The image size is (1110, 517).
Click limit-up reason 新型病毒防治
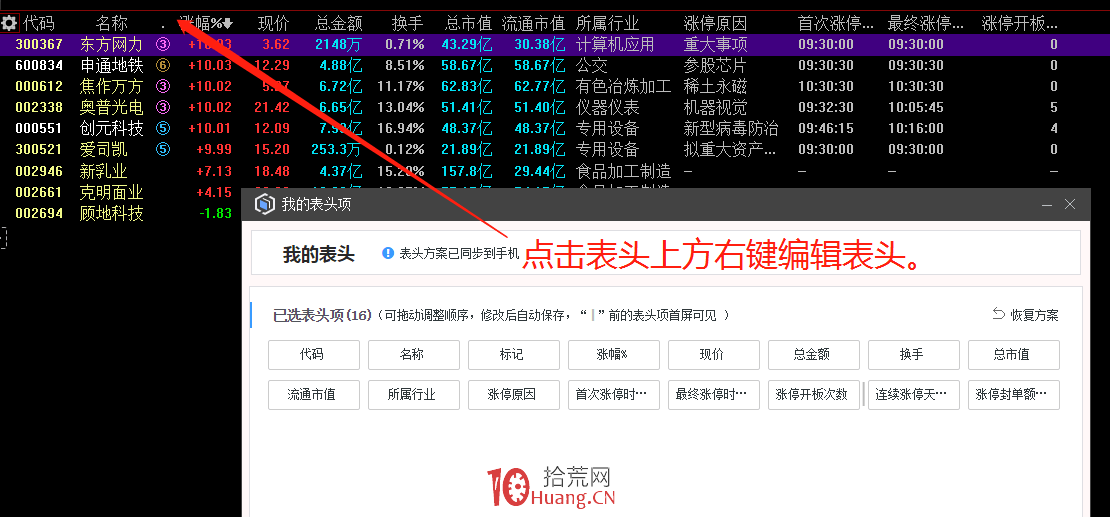(x=731, y=129)
